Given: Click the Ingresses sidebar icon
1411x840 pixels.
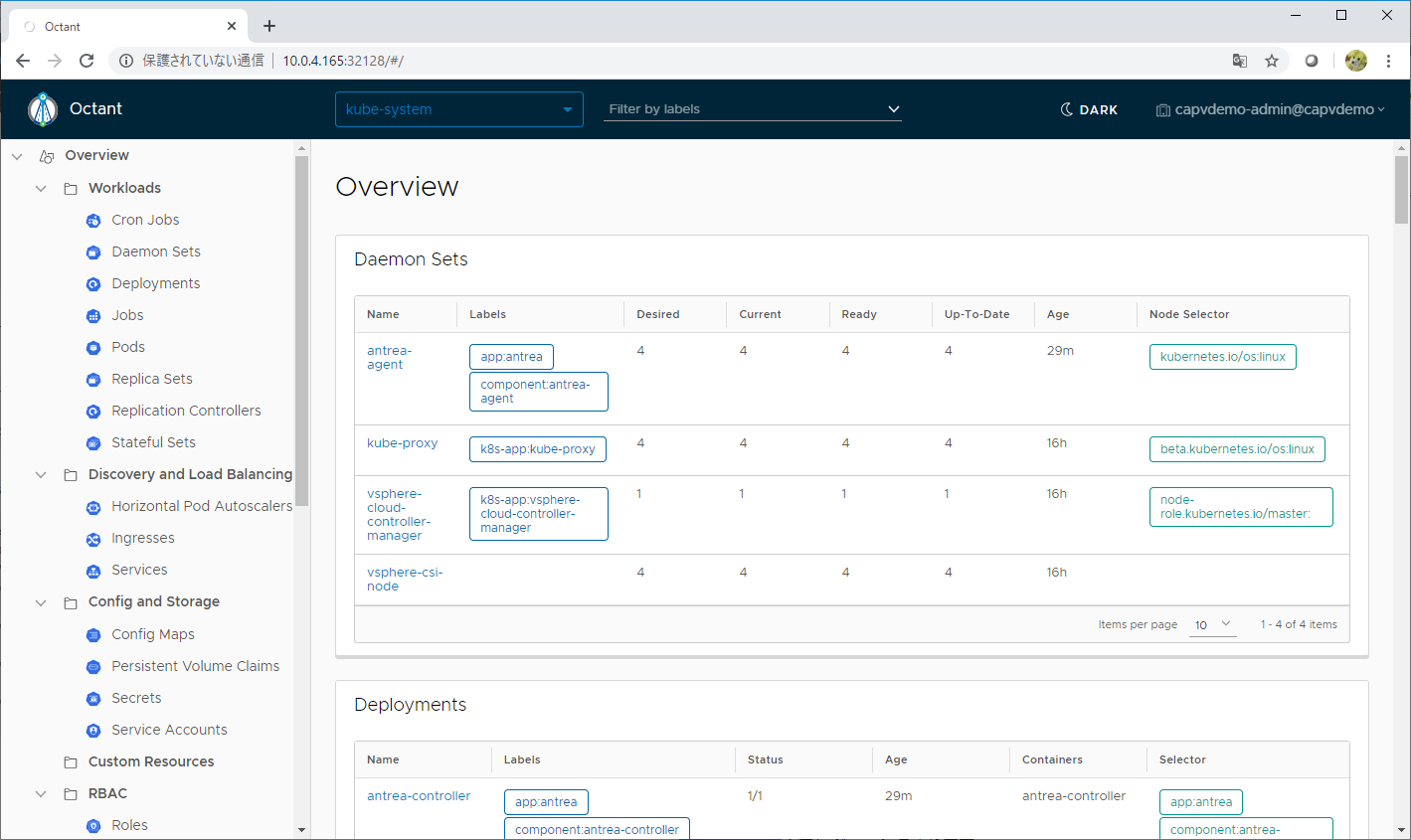Looking at the screenshot, I should (x=93, y=539).
